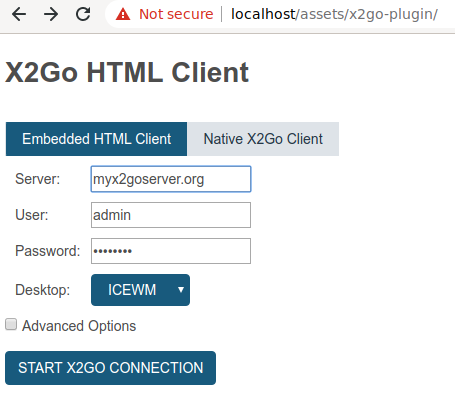Screen dimensions: 455x398
Task: Click the Desktop: label
Action: click(43, 290)
